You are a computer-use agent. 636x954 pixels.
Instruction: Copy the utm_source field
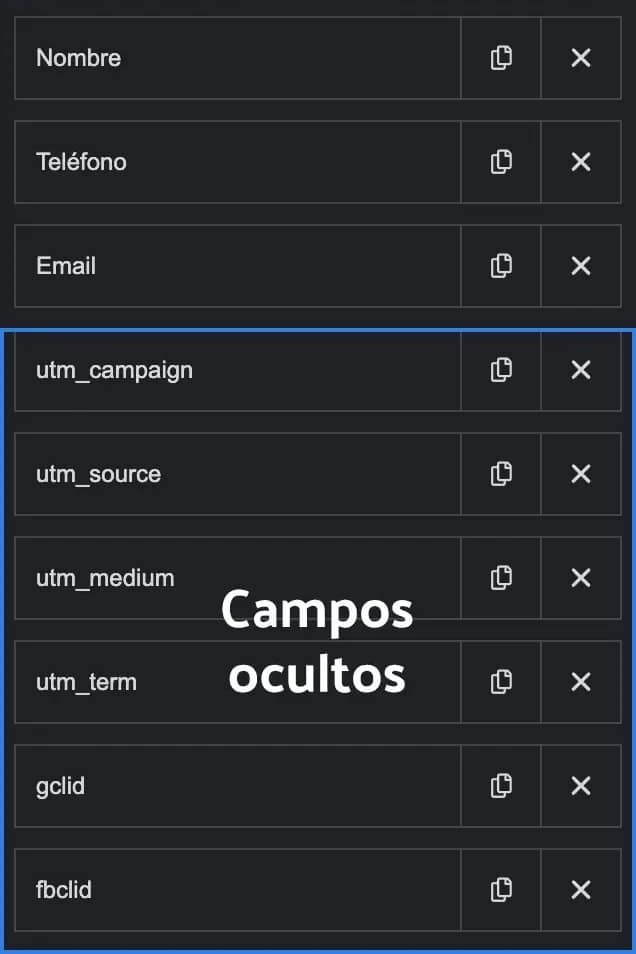(x=501, y=474)
